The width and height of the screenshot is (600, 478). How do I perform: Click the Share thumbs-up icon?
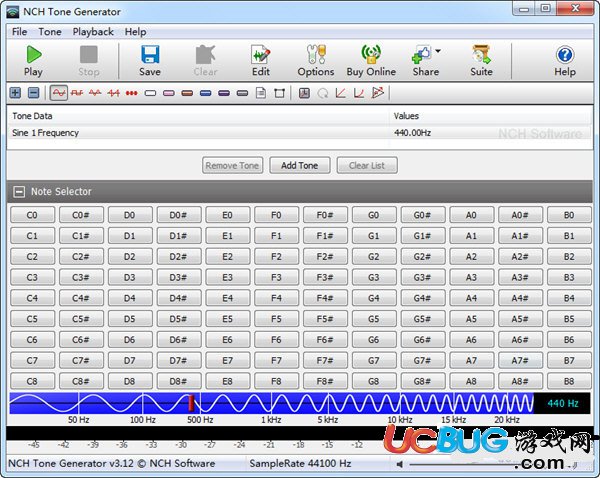(x=422, y=54)
